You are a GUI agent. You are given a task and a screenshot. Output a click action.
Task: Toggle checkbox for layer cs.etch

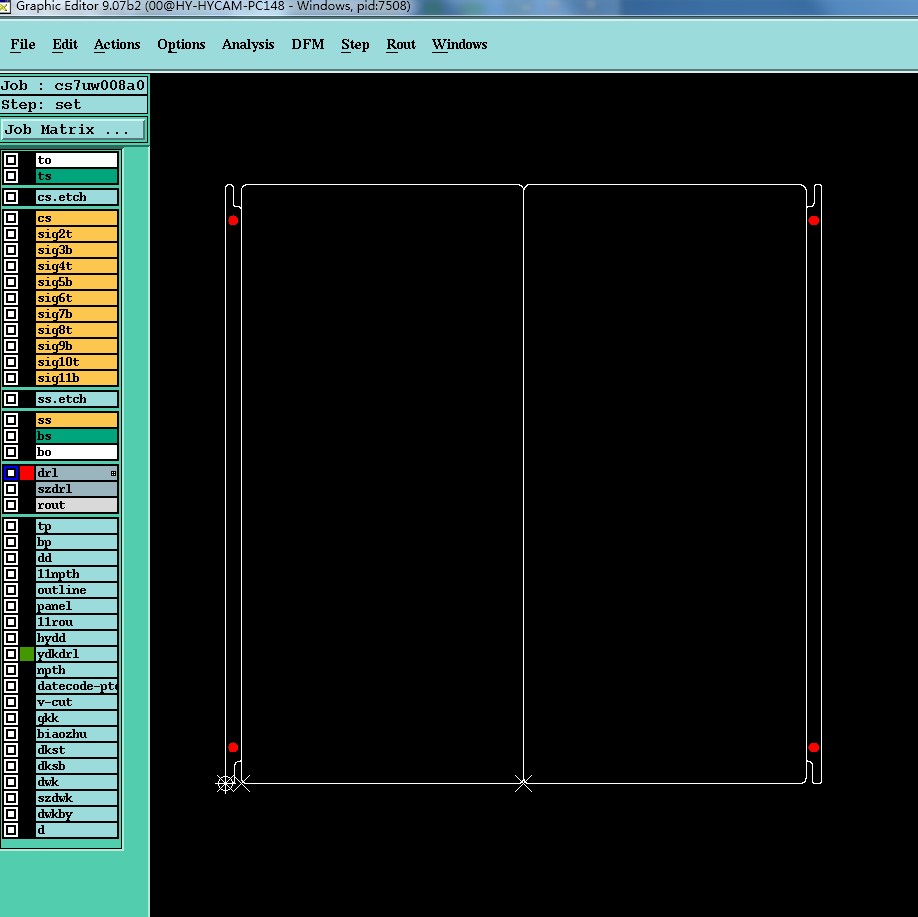pyautogui.click(x=11, y=197)
